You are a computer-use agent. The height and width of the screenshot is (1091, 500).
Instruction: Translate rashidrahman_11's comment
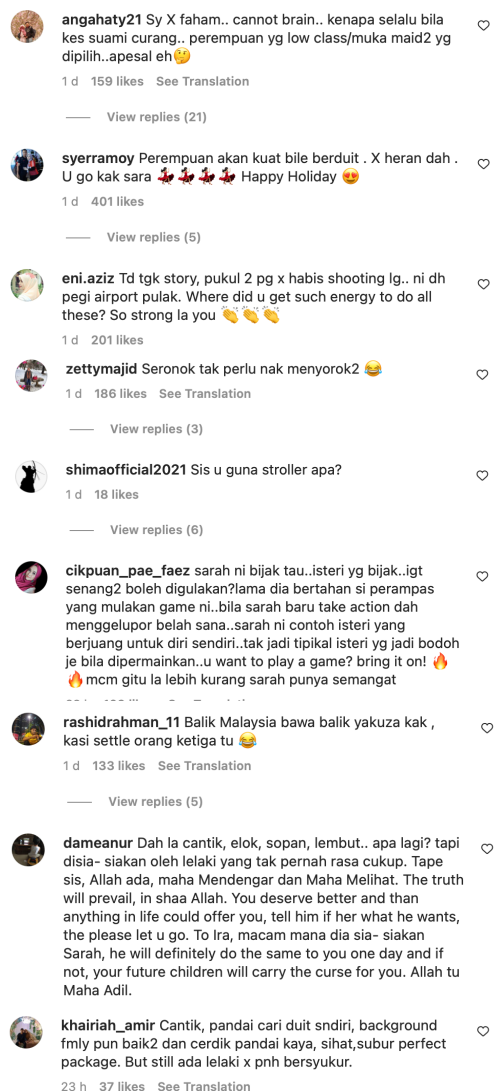204,765
